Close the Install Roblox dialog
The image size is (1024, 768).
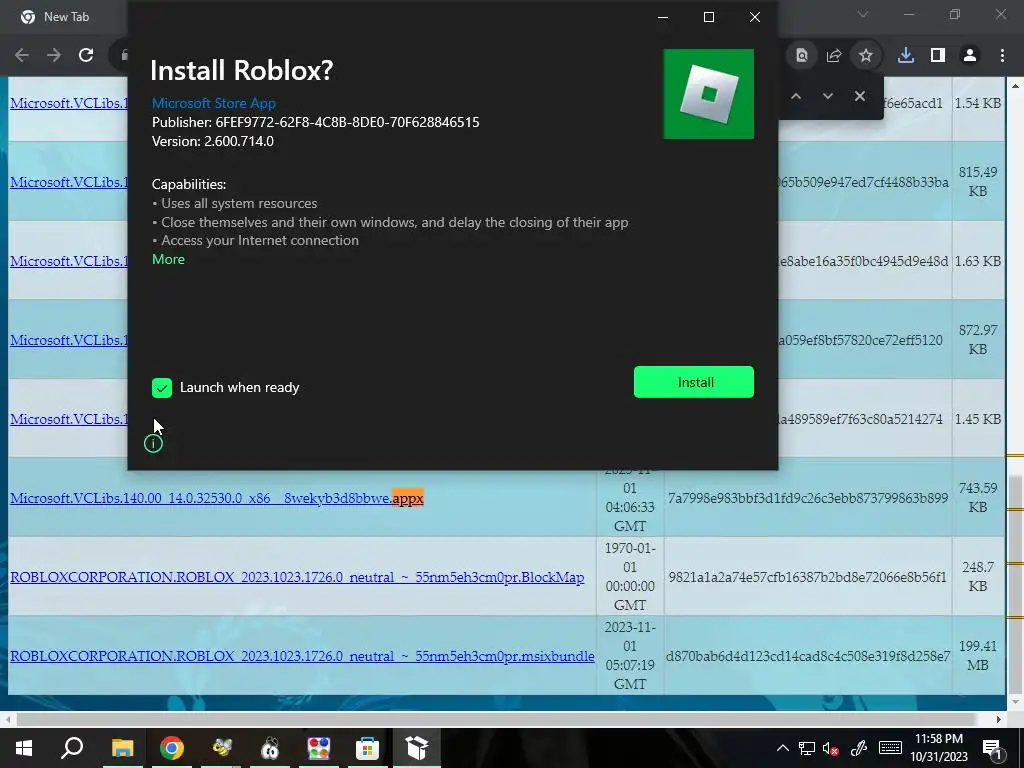pos(755,17)
